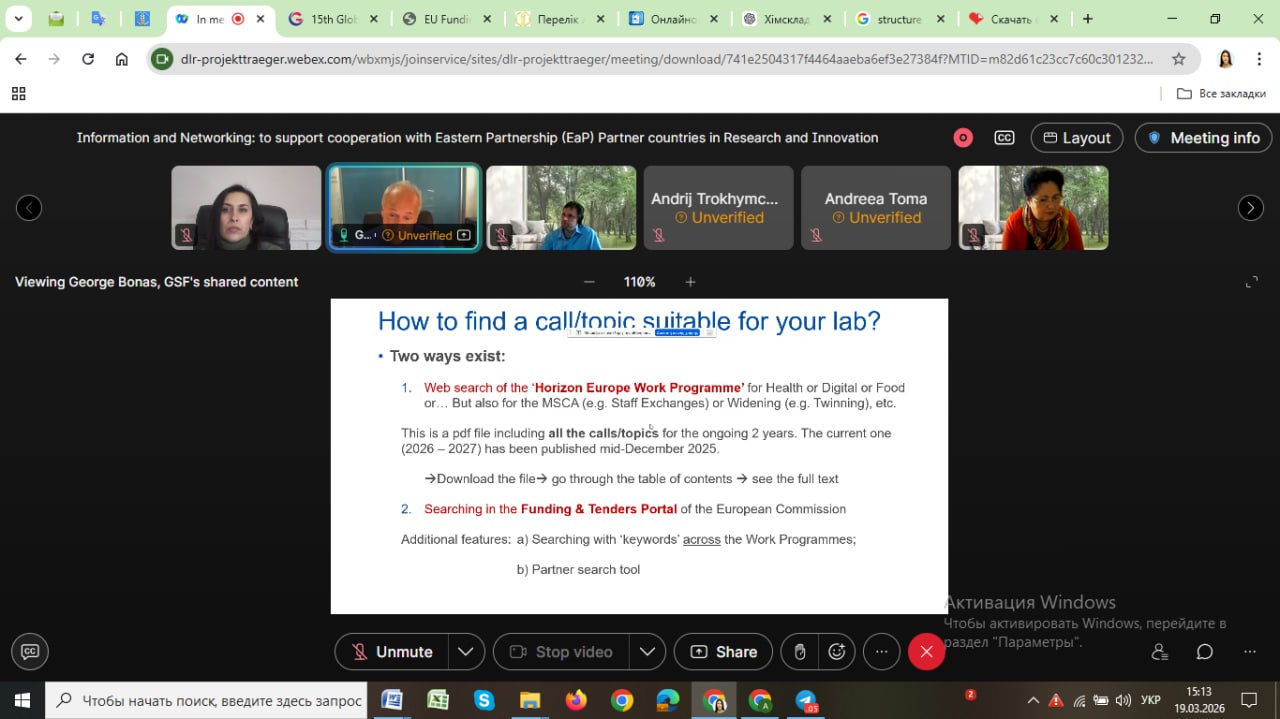The height and width of the screenshot is (719, 1280).
Task: Expand audio options arrow next to Unmute
Action: click(x=466, y=652)
